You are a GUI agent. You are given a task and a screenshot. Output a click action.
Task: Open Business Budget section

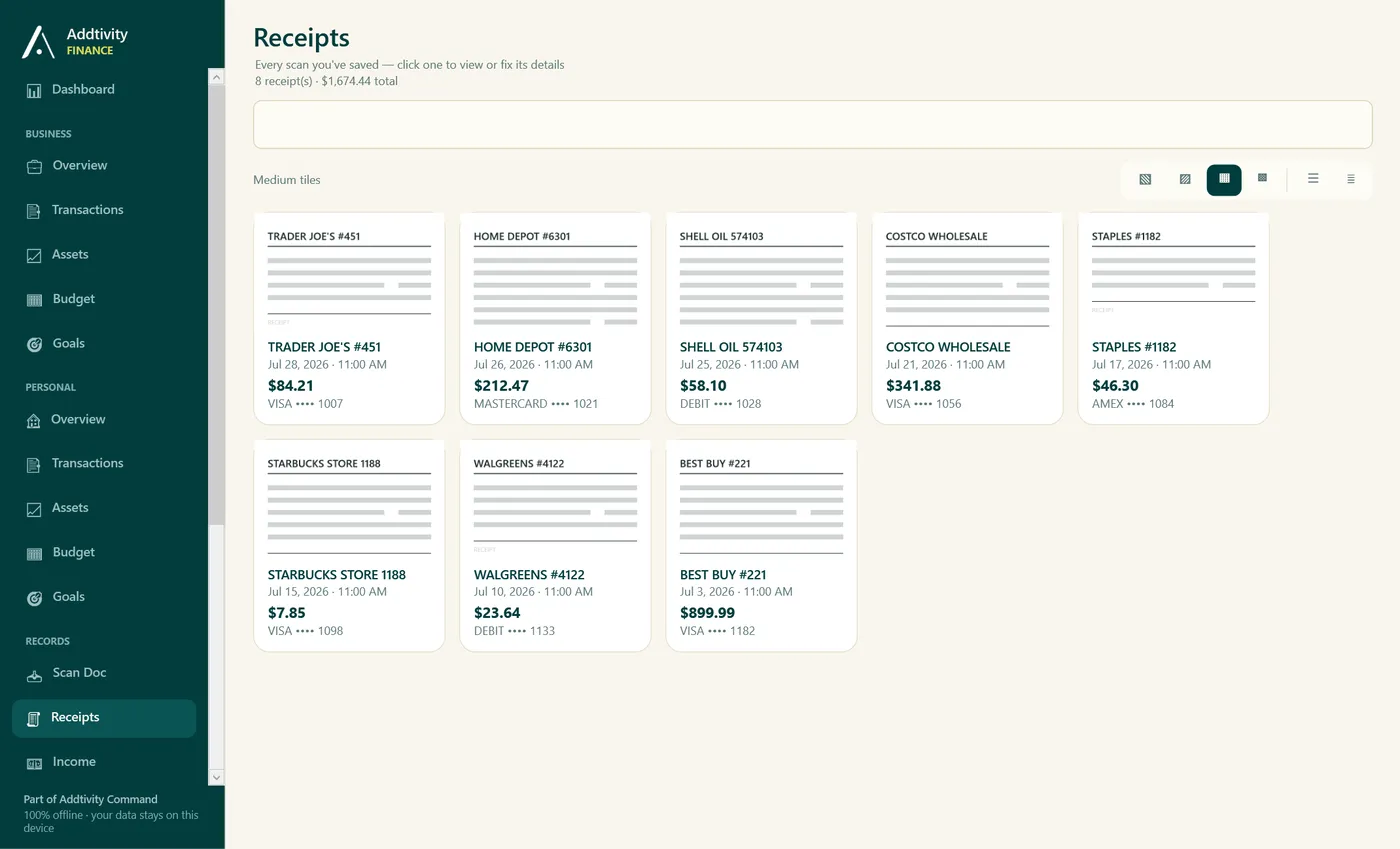[x=104, y=299]
